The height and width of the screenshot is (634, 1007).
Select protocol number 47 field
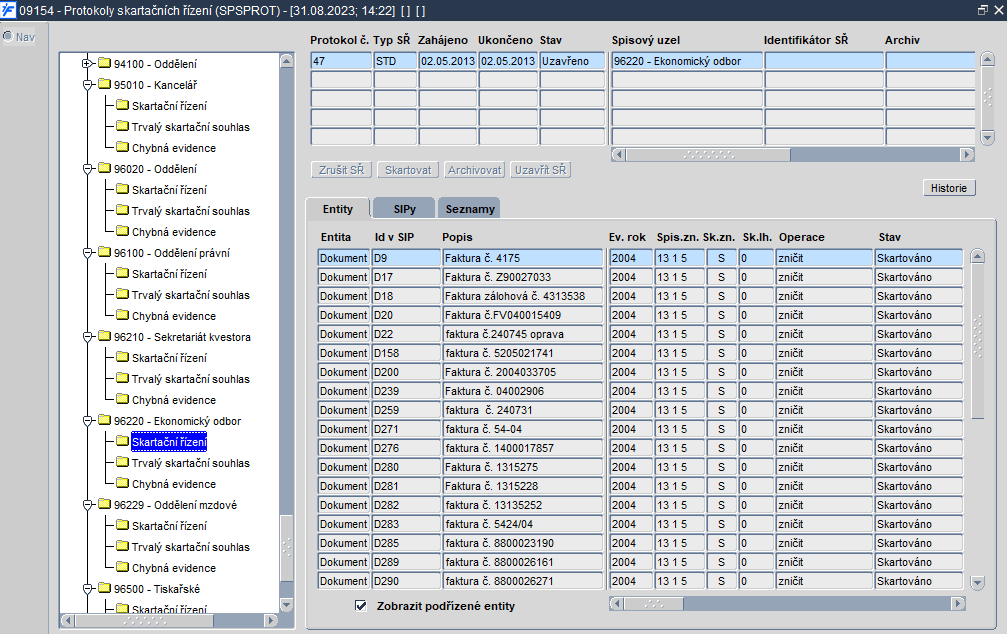[341, 61]
